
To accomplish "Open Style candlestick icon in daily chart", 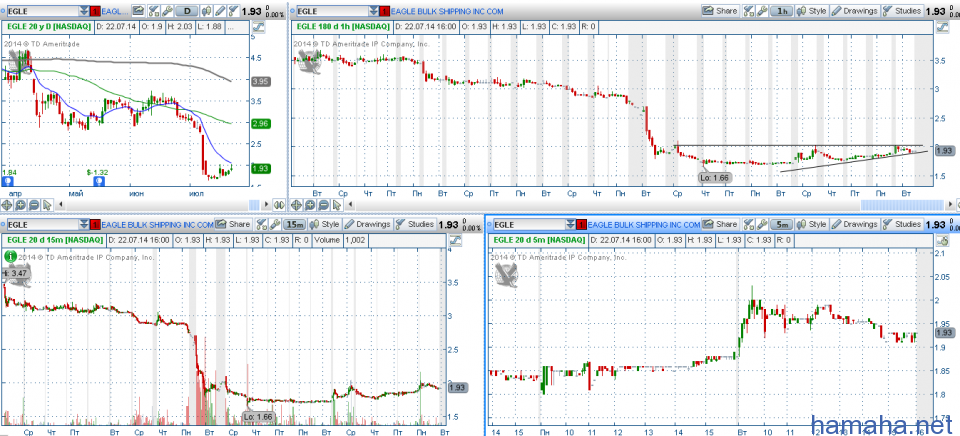I will [x=206, y=11].
